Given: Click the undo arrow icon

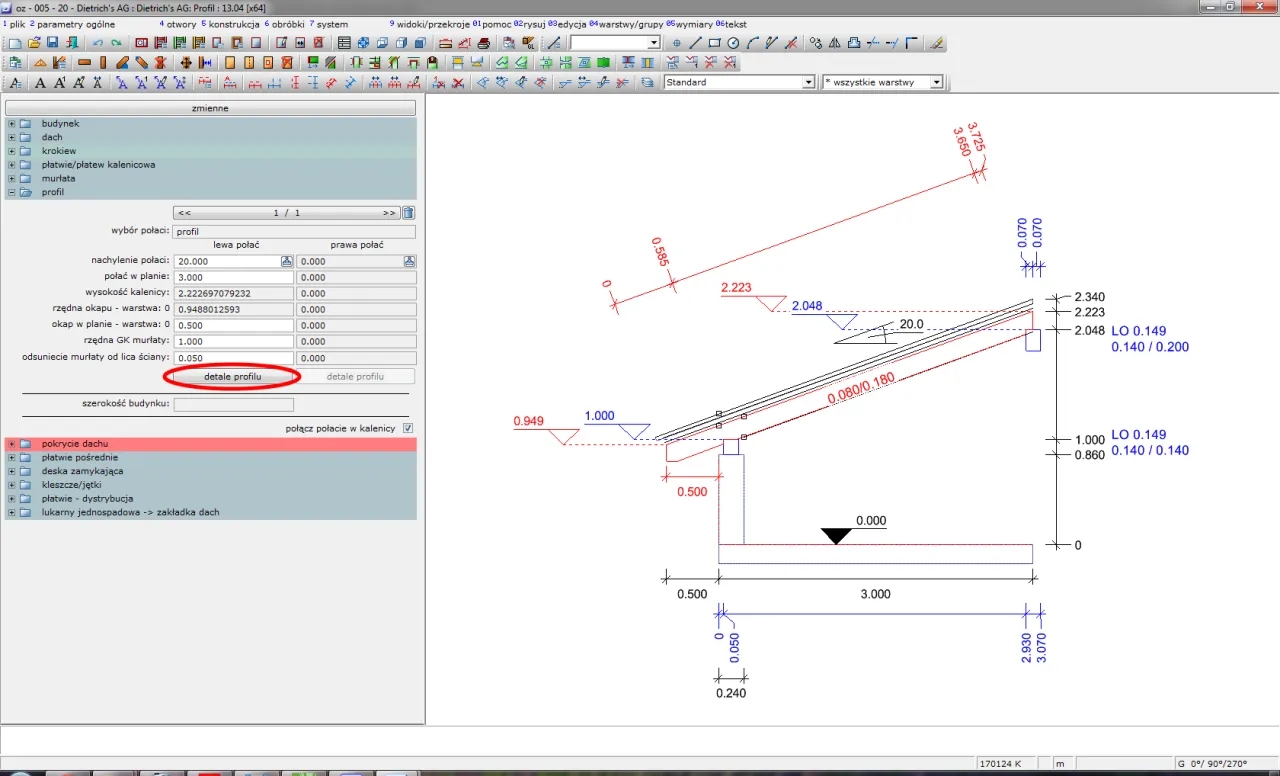Looking at the screenshot, I should point(97,43).
